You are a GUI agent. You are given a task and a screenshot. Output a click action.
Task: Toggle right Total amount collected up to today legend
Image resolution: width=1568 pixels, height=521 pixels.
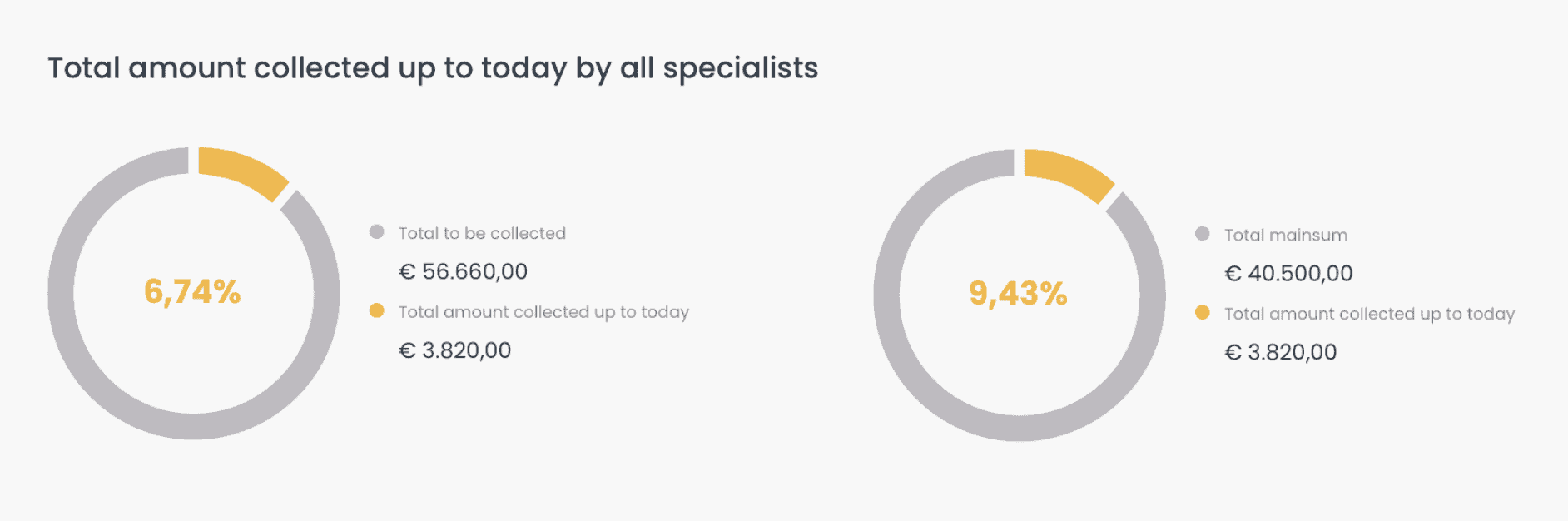pos(1369,314)
